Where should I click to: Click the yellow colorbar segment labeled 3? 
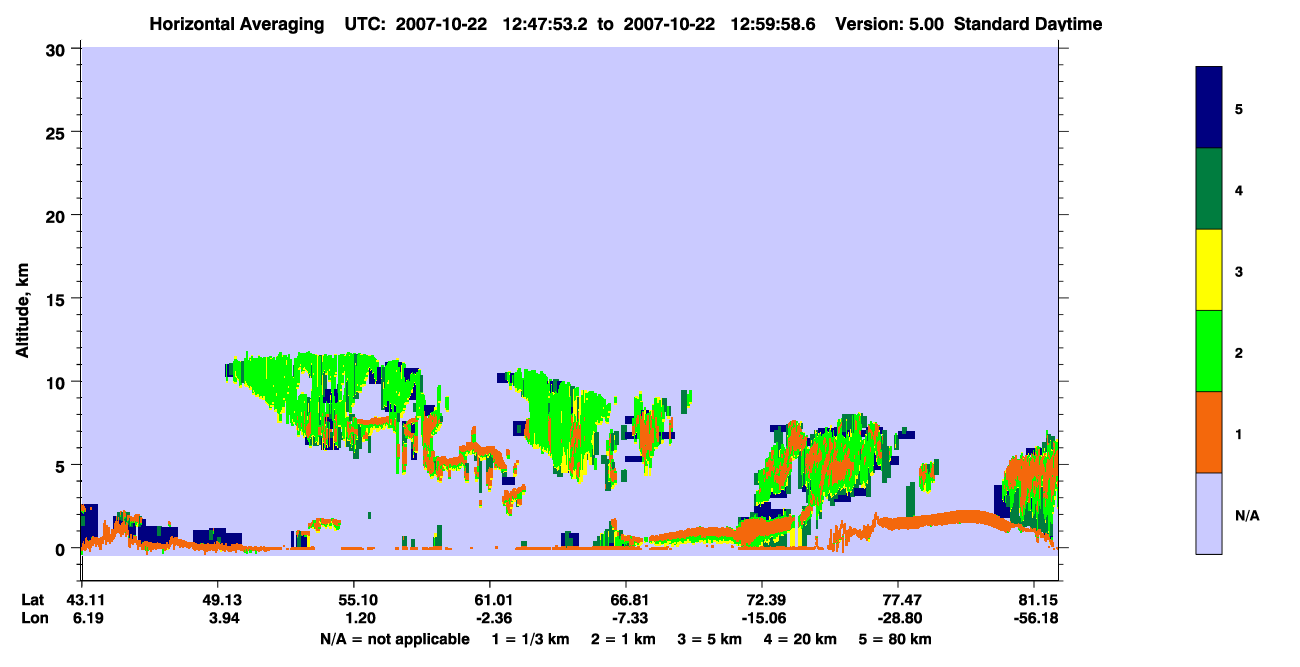click(1209, 270)
